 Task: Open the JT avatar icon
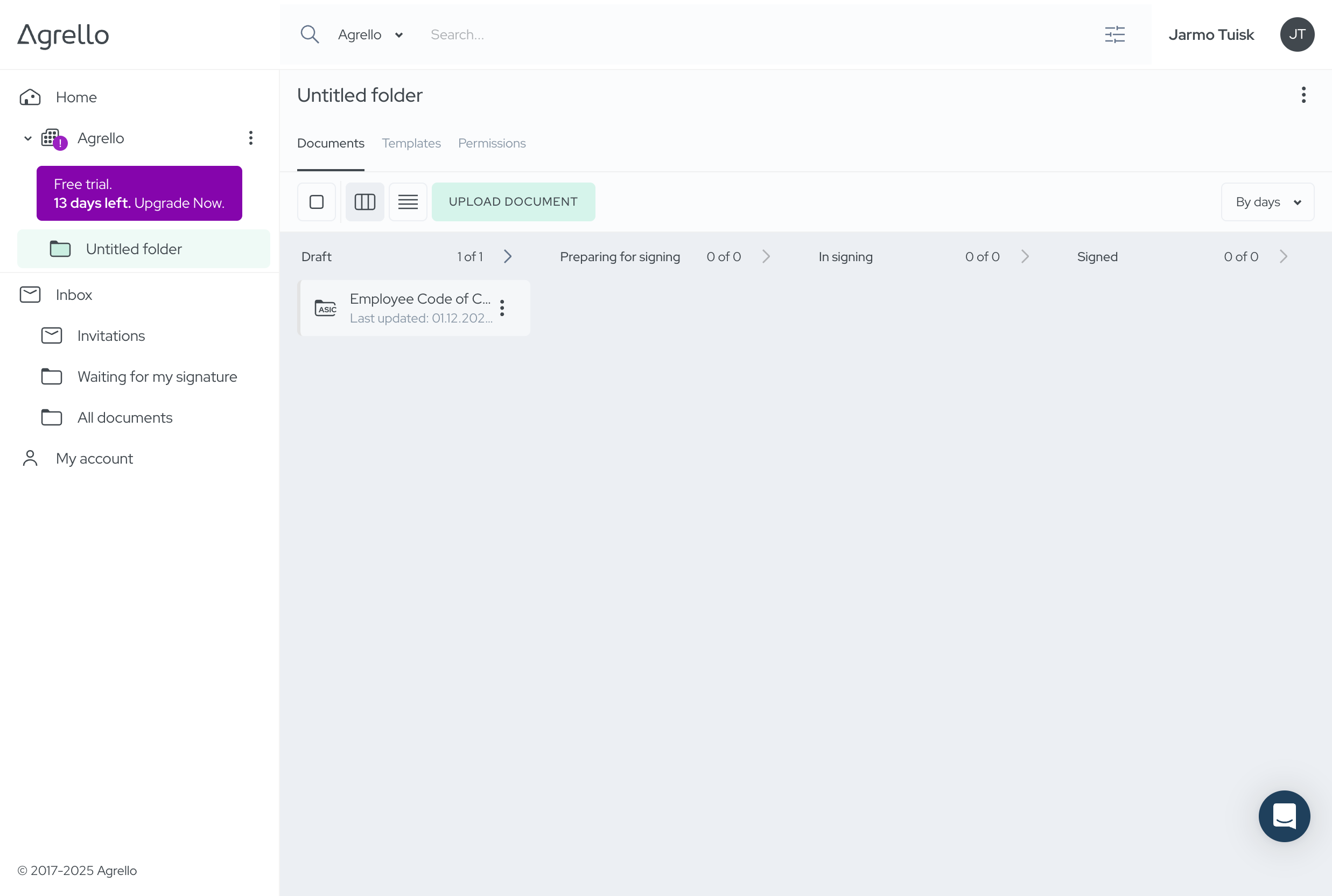1296,34
